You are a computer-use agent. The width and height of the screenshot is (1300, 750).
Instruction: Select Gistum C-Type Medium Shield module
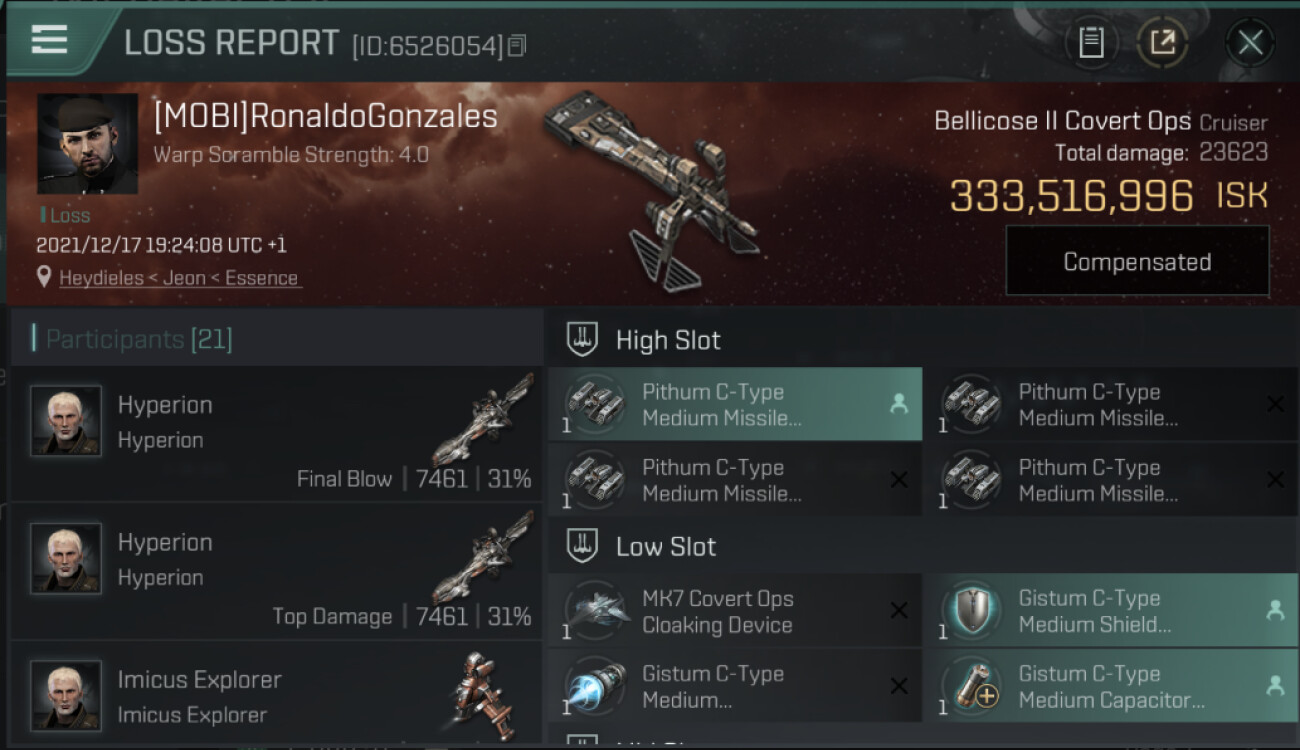point(1111,611)
